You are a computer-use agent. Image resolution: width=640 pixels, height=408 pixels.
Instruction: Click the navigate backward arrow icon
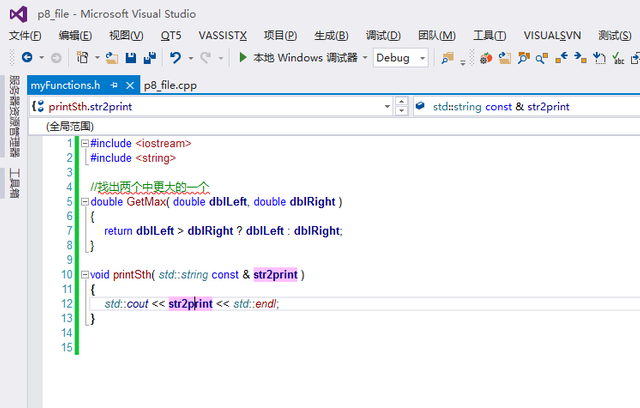(27, 58)
